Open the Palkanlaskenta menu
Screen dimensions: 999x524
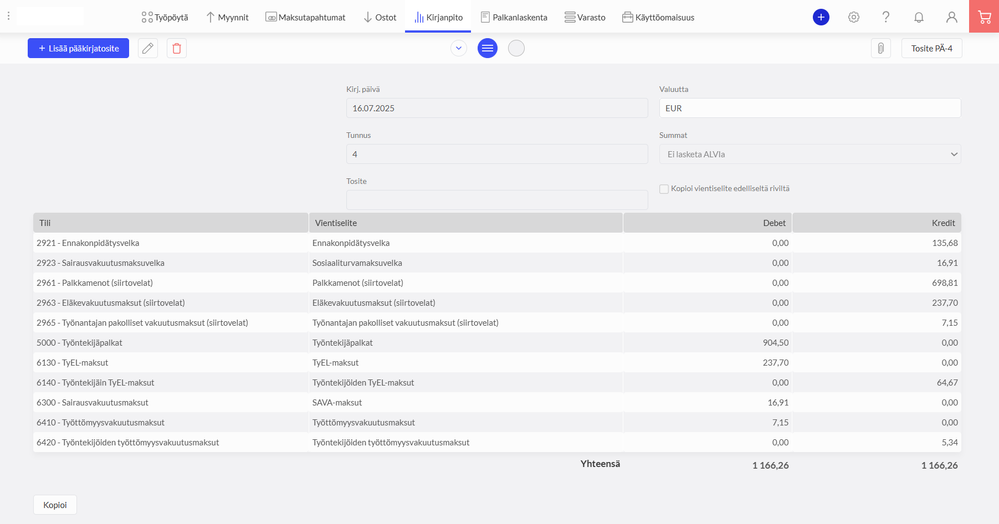514,17
